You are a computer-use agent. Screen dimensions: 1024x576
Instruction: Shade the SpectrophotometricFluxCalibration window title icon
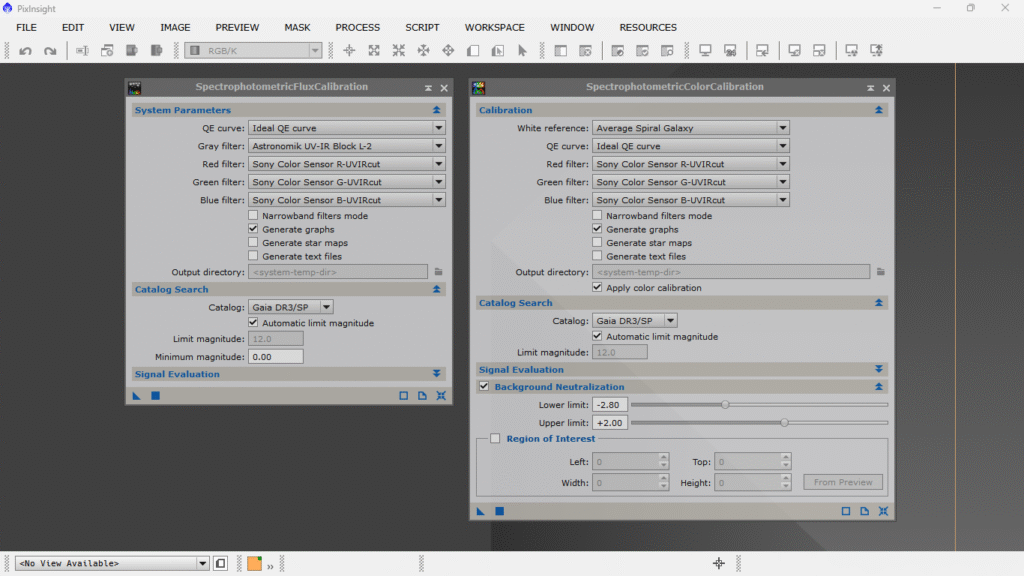click(x=428, y=88)
